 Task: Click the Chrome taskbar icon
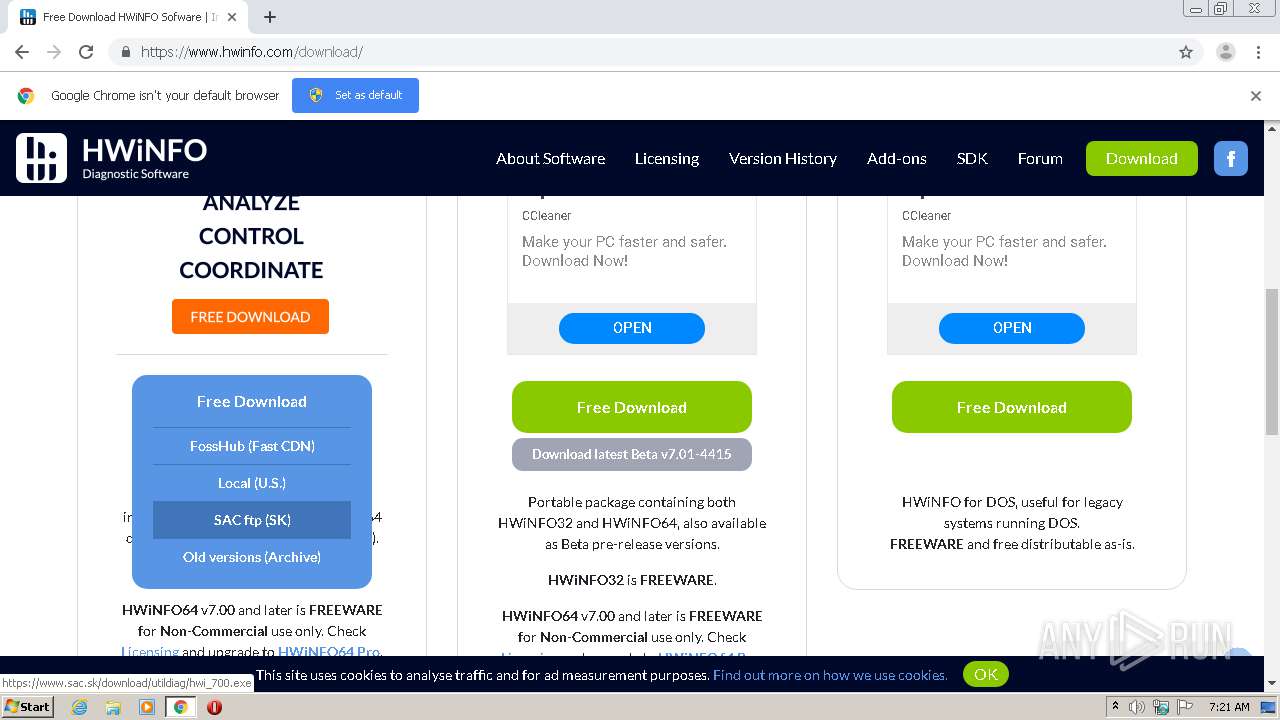(x=180, y=707)
